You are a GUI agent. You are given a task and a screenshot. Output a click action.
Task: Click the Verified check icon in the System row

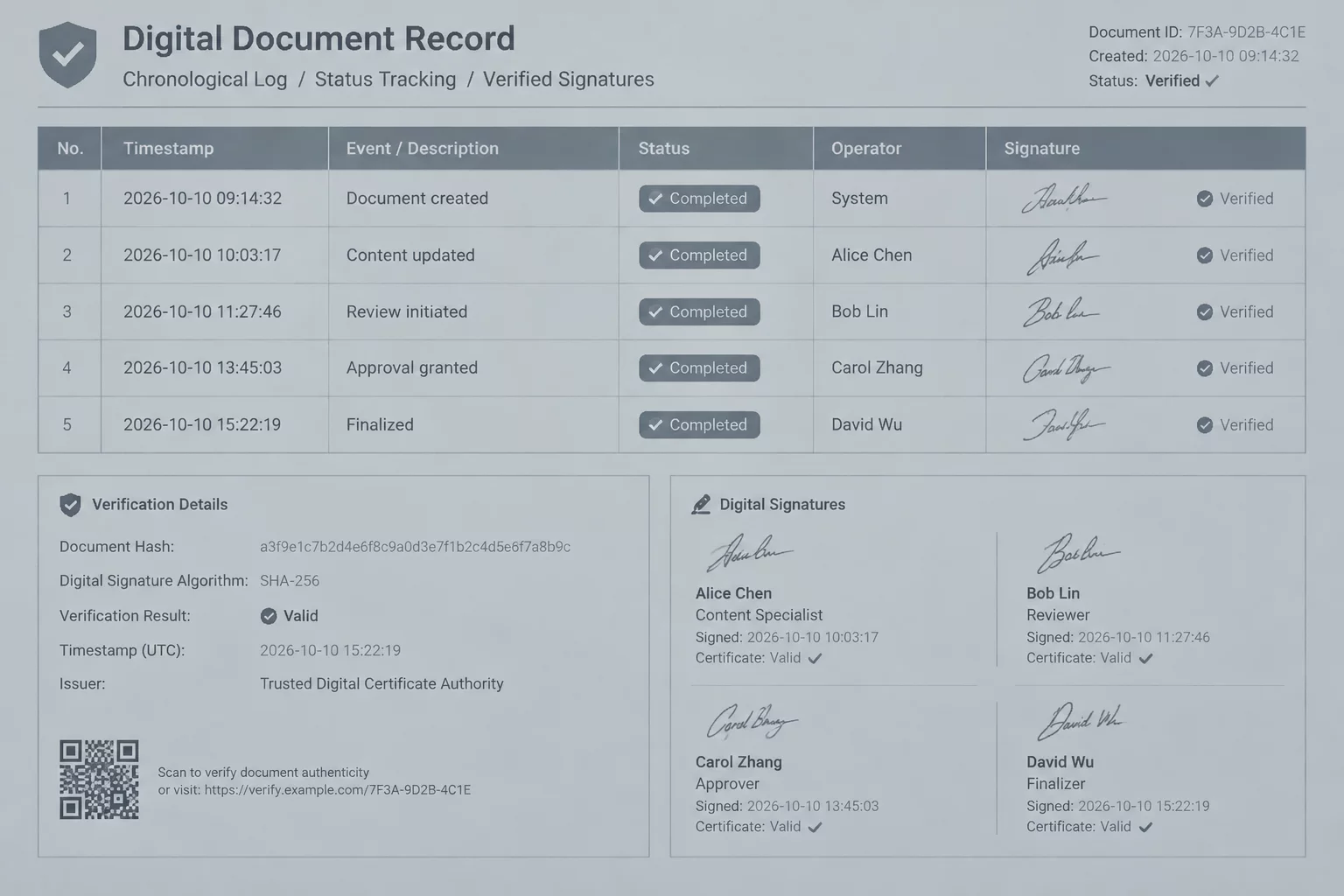click(x=1205, y=199)
